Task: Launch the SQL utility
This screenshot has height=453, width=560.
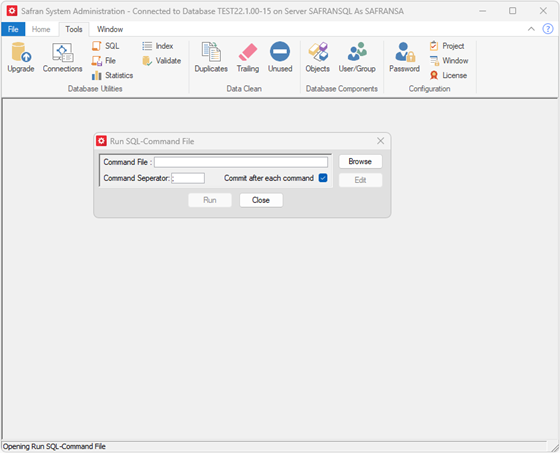Action: coord(106,46)
